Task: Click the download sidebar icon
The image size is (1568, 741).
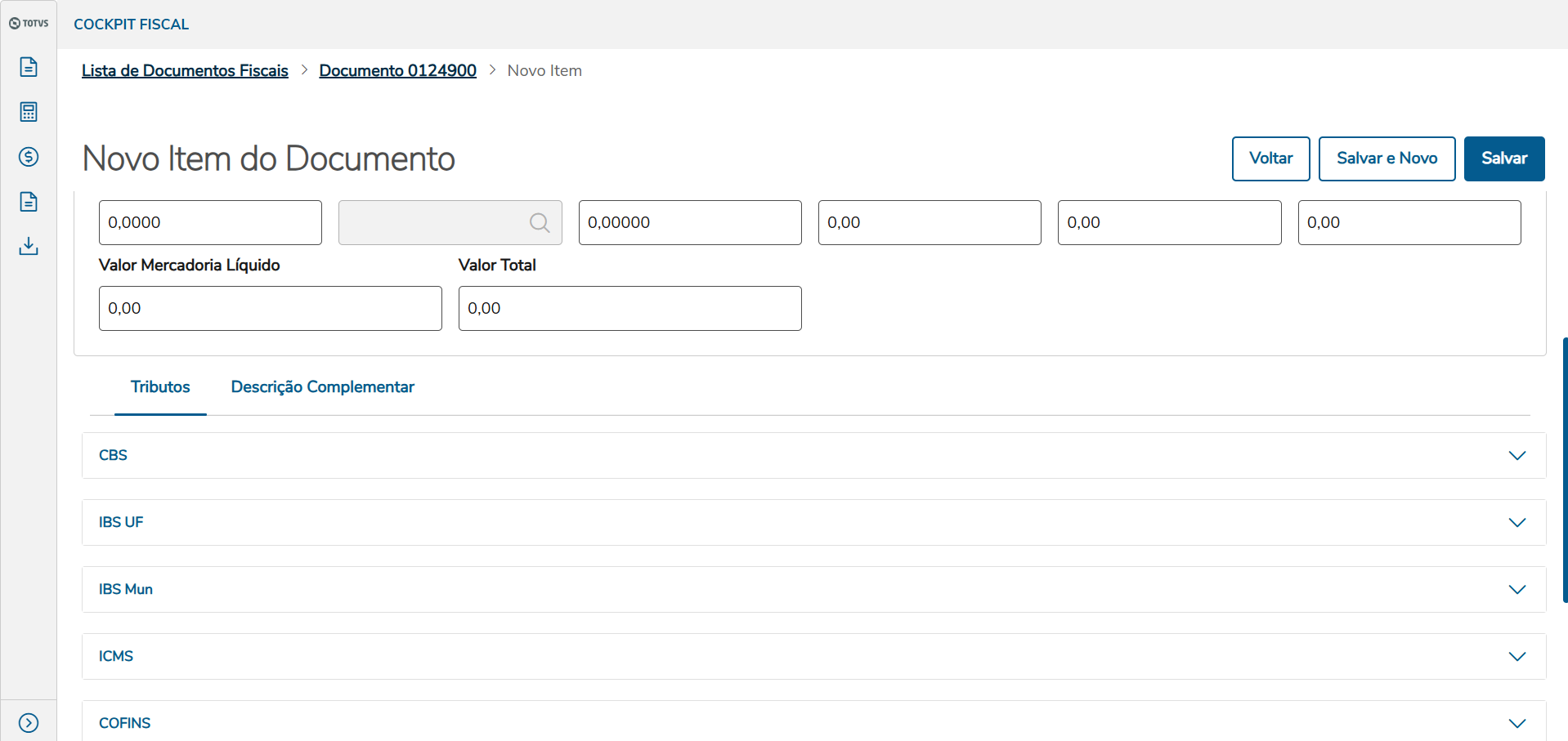Action: (29, 246)
